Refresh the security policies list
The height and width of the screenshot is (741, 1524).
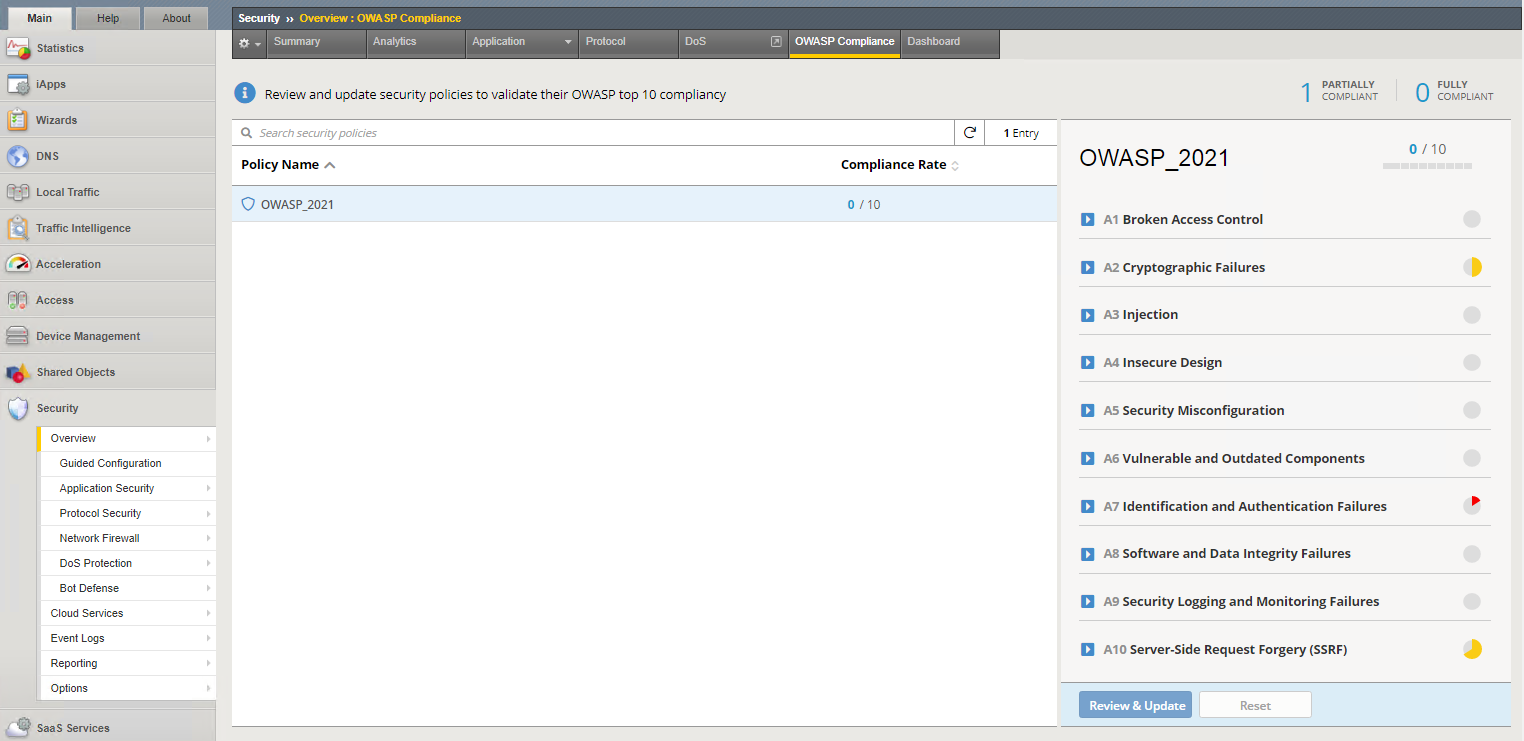(968, 132)
